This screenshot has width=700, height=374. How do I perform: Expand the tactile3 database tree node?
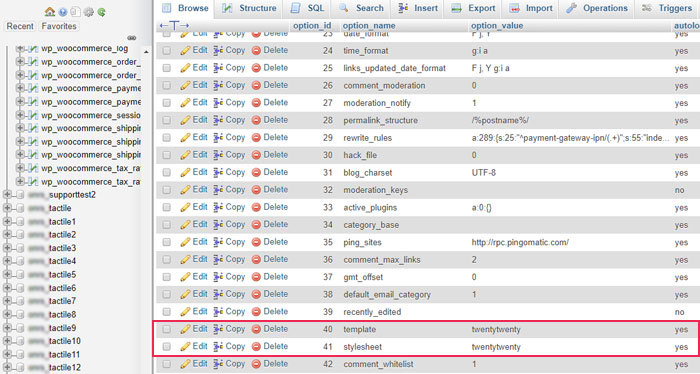pos(7,248)
